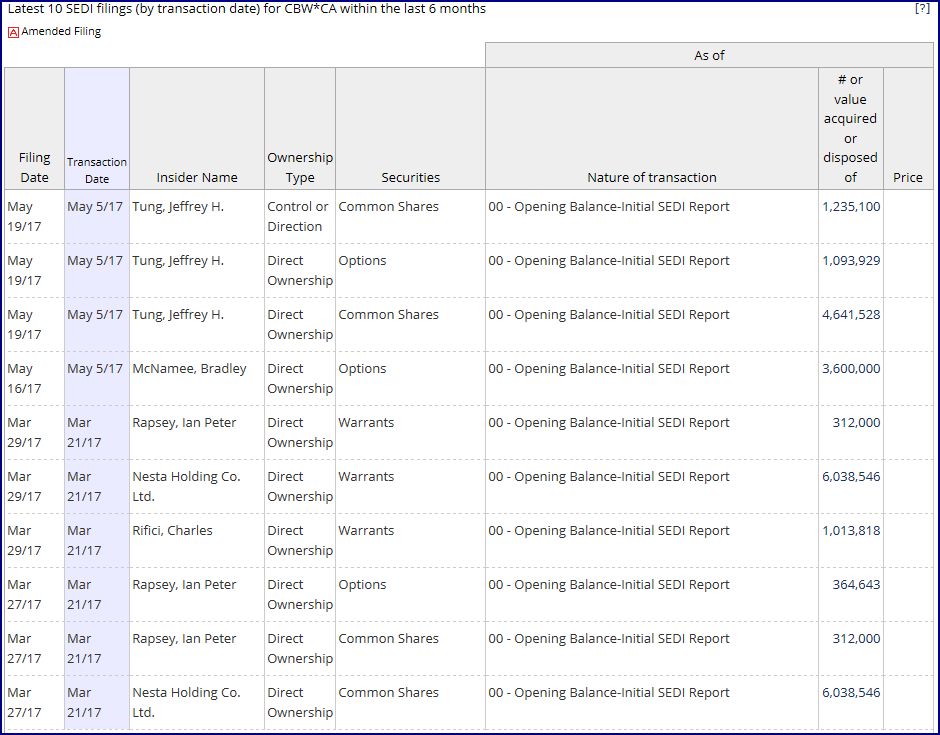Click the acquired or disposed of header
Viewport: 940px width, 735px height.
tap(850, 128)
